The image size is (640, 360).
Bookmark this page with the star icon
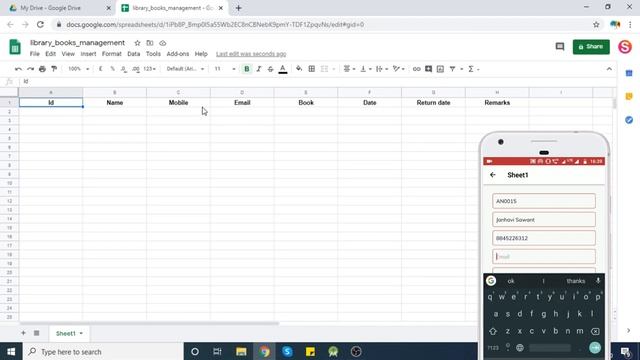coord(596,24)
